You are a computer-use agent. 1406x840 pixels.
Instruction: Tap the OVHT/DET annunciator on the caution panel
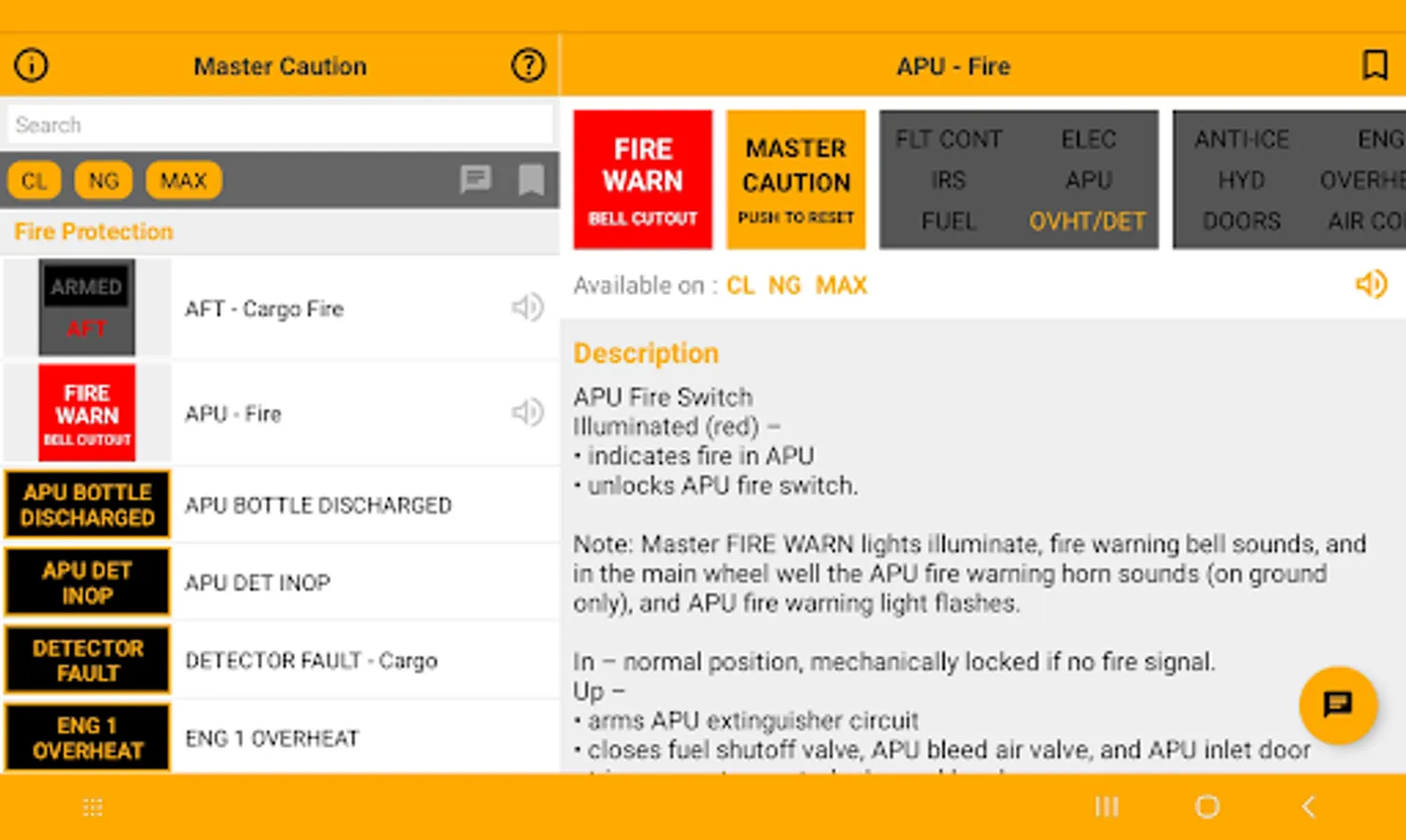coord(1087,221)
